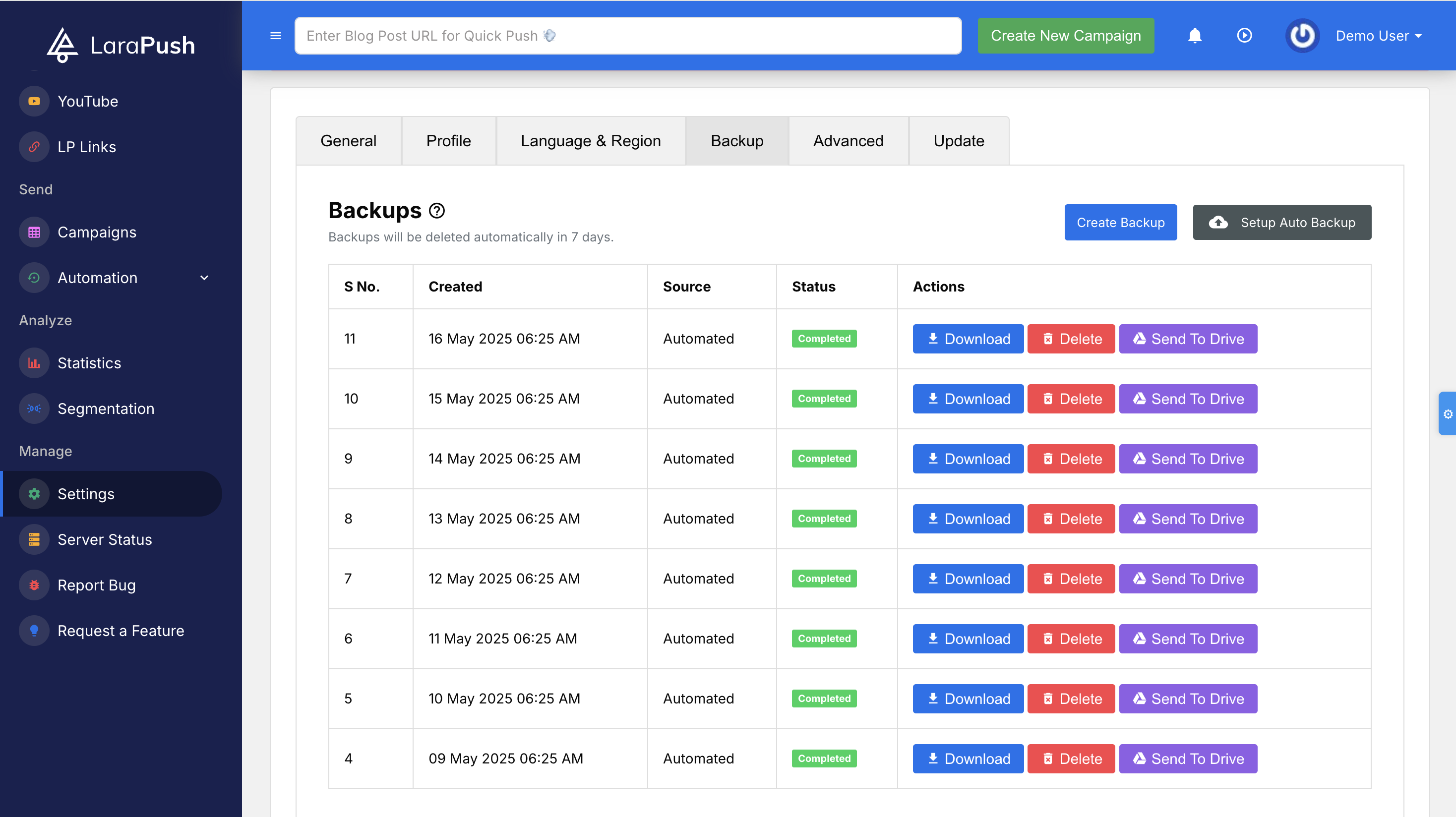Click trash icon in Delete for backup 10

[x=1047, y=399]
